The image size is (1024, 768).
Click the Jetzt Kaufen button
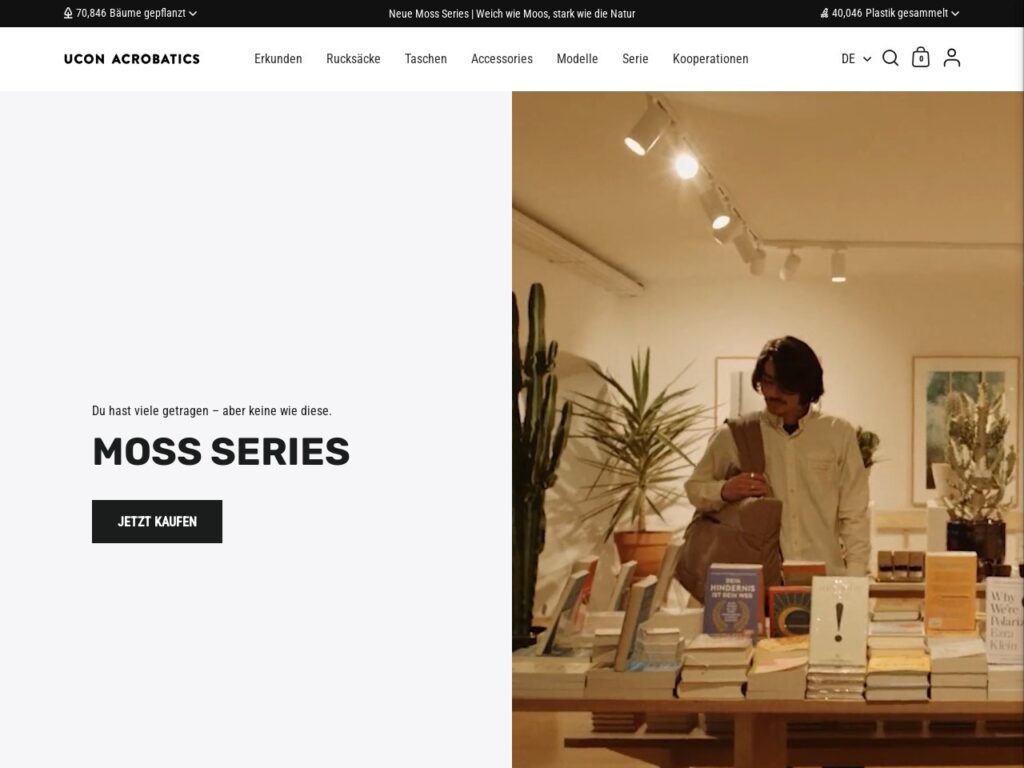(x=157, y=521)
